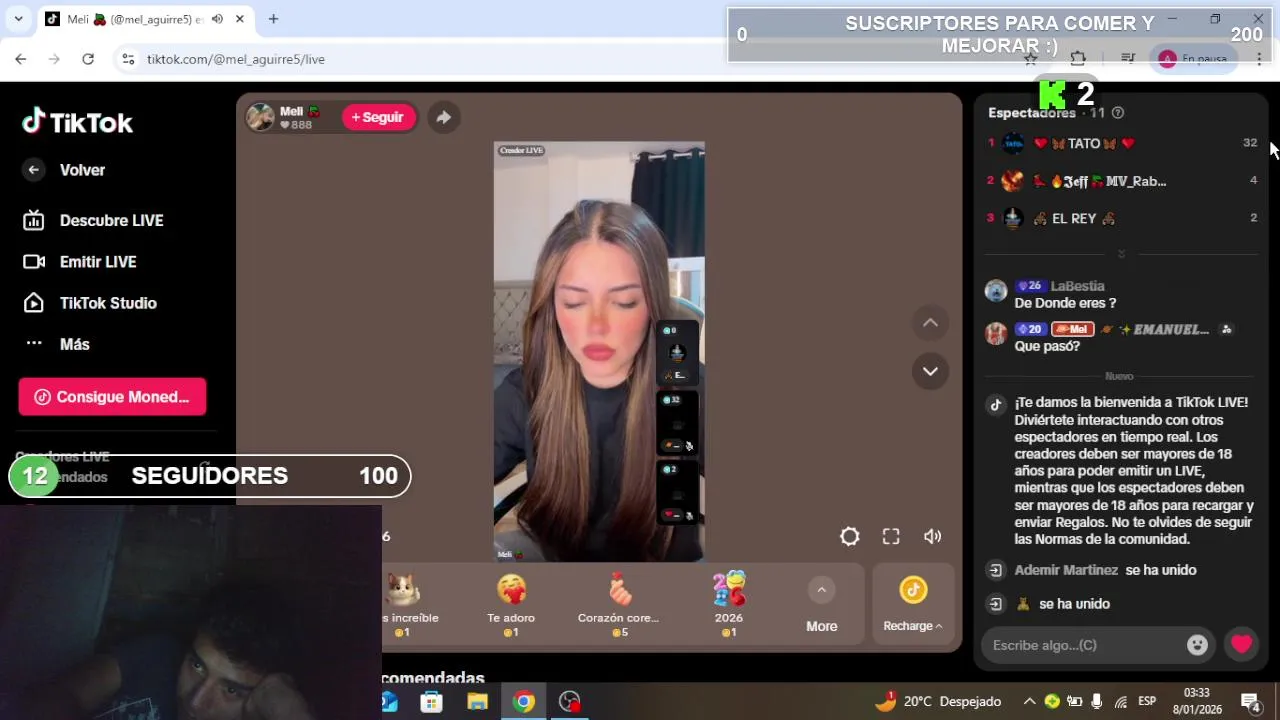Send the 'Corazón' finger heart gift

[x=619, y=605]
